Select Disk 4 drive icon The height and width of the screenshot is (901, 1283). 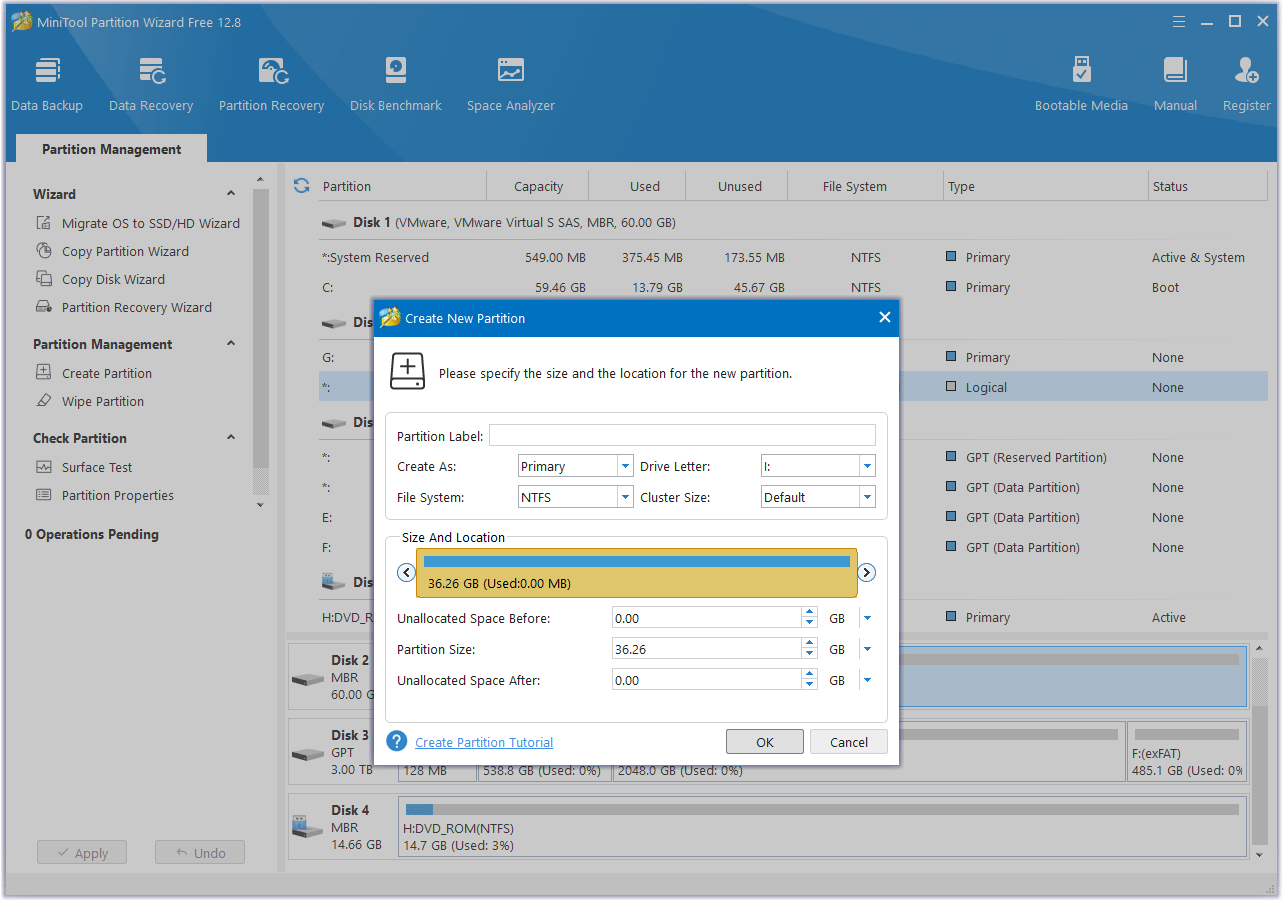pos(308,827)
